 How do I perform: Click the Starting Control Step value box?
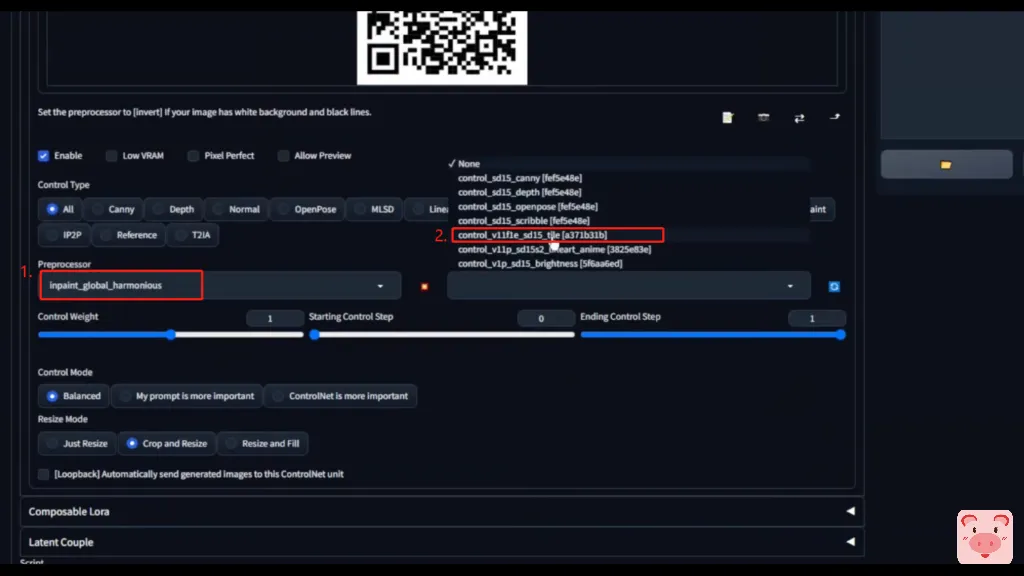coord(546,318)
